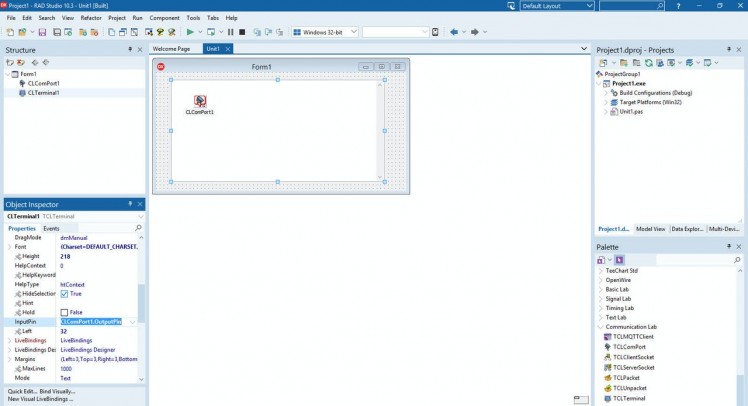Click the View Form toolbar icon
This screenshot has height=406, width=748.
click(x=123, y=32)
